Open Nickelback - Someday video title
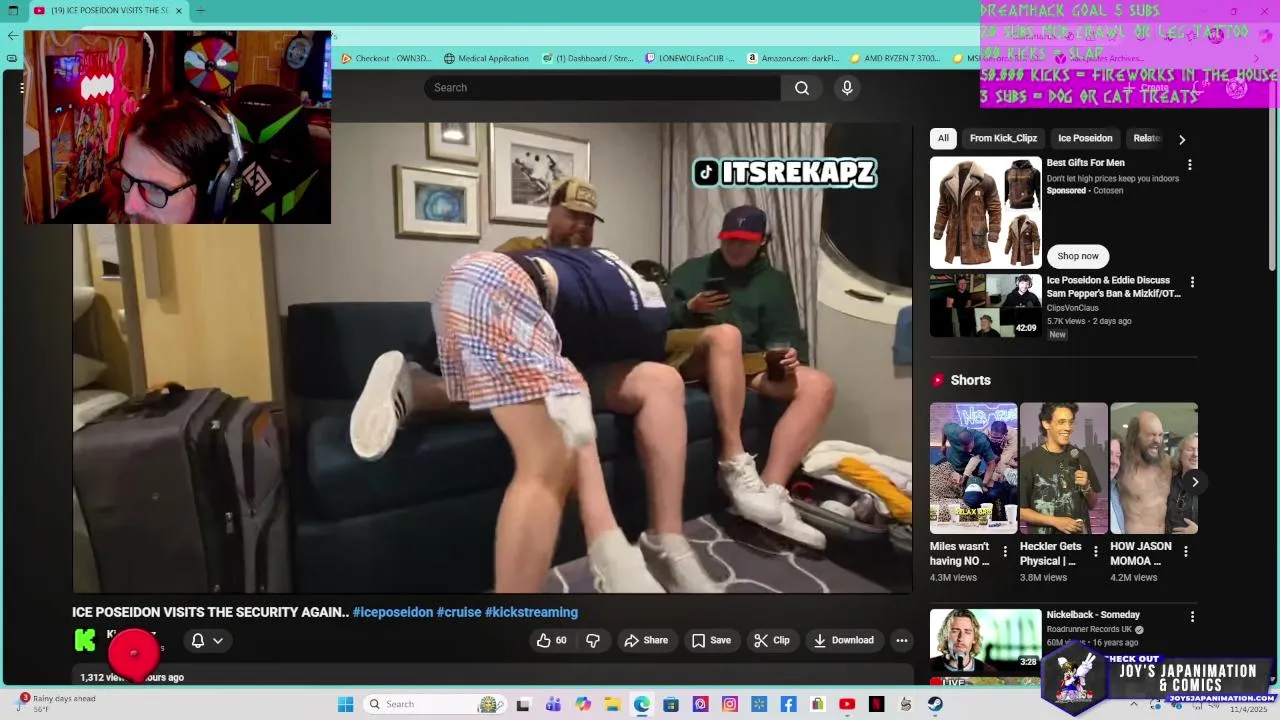This screenshot has height=720, width=1280. [1093, 615]
